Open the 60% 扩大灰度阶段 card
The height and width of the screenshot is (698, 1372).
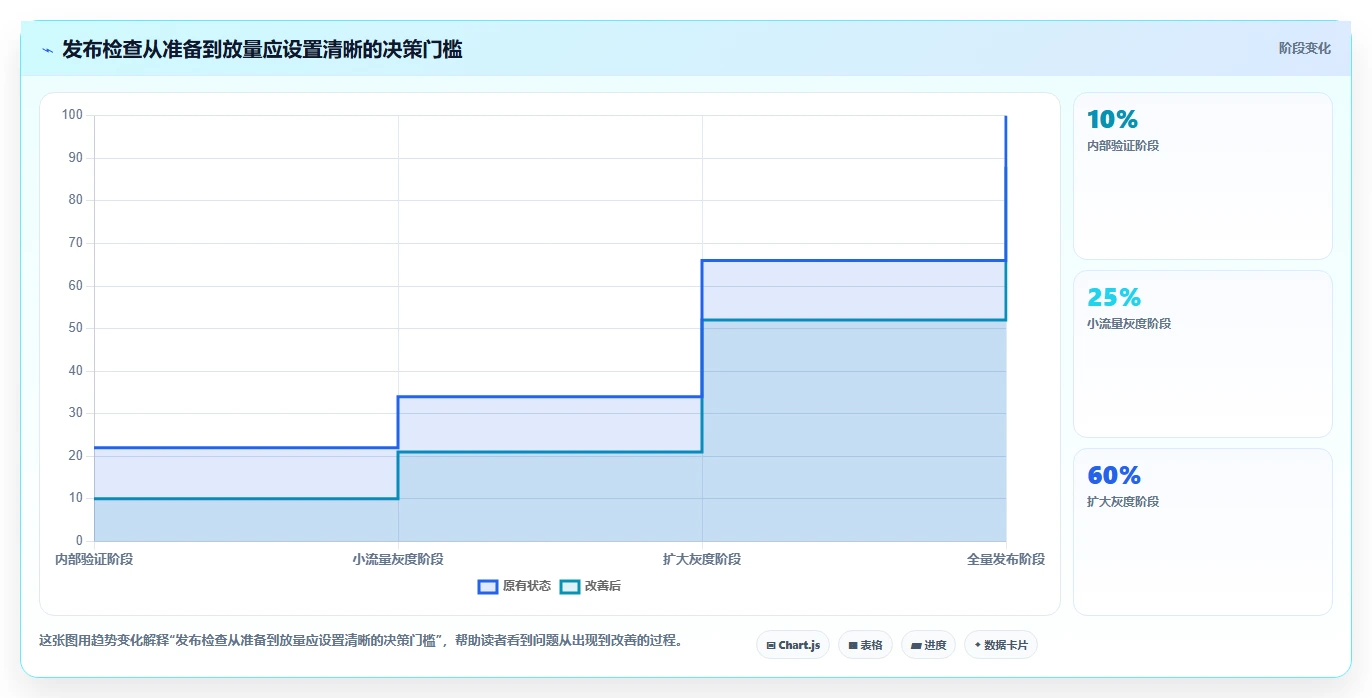coord(1202,532)
